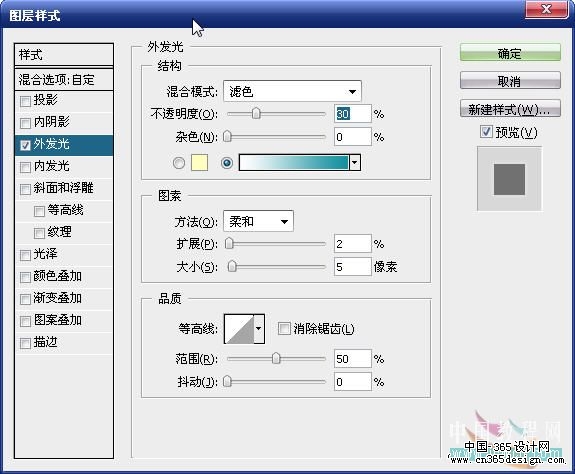This screenshot has width=575, height=474.
Task: Open the teal gradient bar editor
Action: pyautogui.click(x=294, y=162)
